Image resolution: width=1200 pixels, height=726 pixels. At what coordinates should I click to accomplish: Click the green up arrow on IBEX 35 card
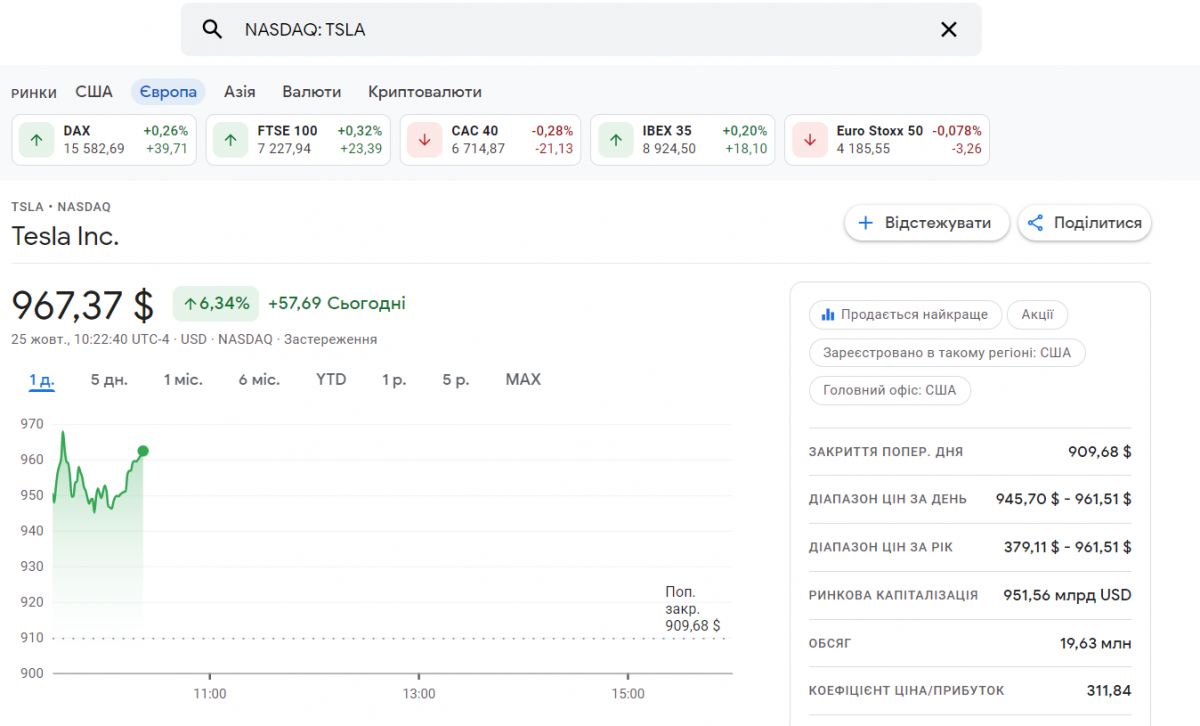pos(616,140)
